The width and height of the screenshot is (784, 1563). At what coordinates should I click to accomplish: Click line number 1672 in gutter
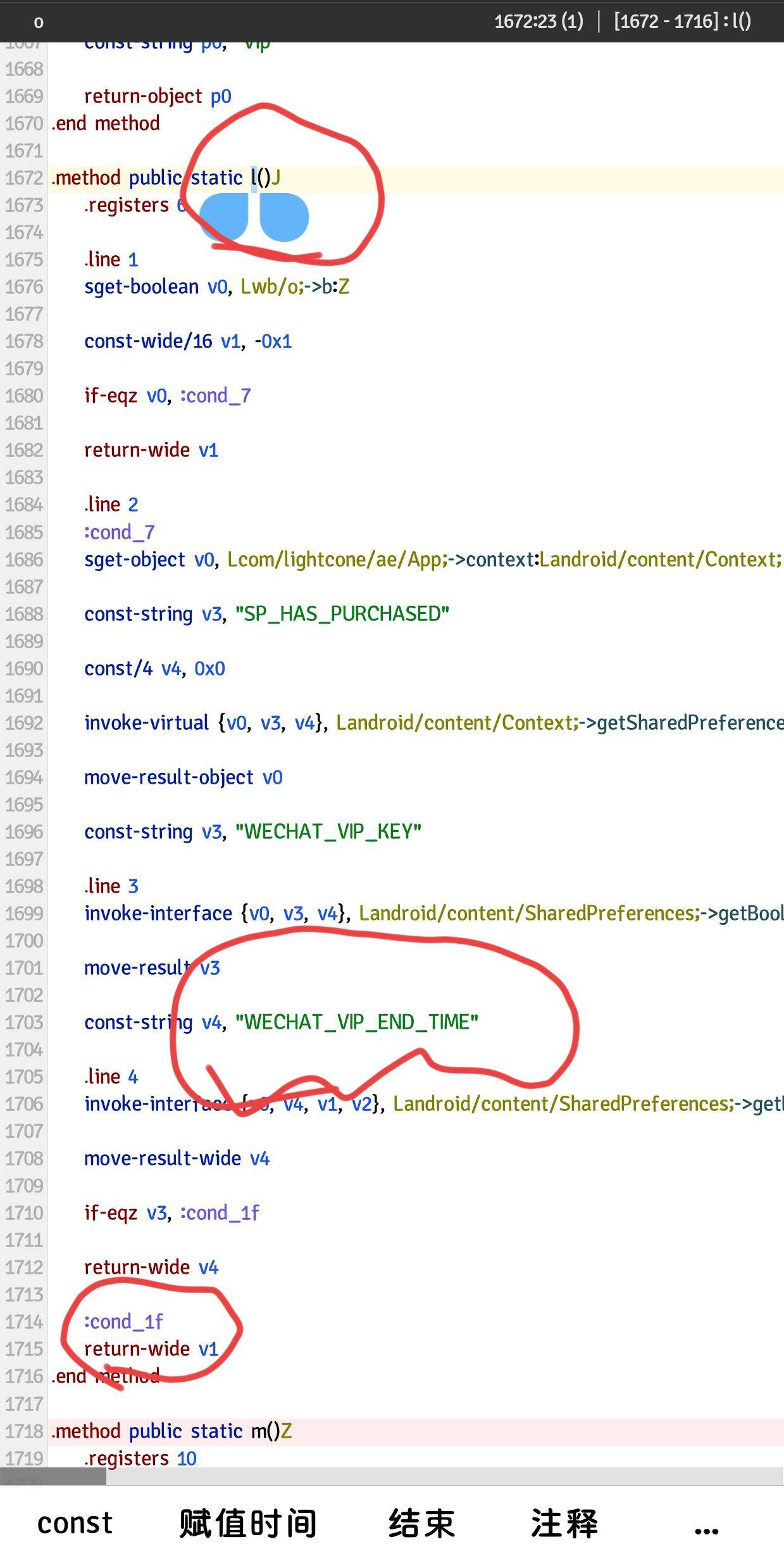point(24,178)
